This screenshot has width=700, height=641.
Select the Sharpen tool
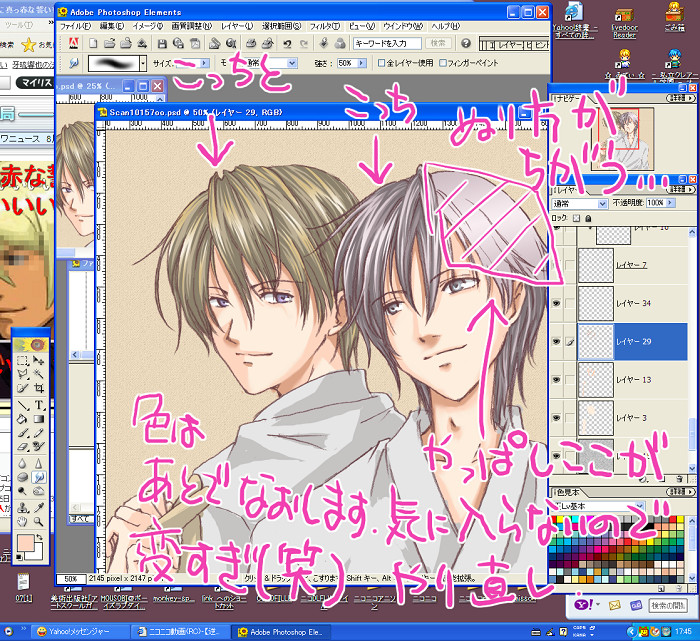point(39,463)
